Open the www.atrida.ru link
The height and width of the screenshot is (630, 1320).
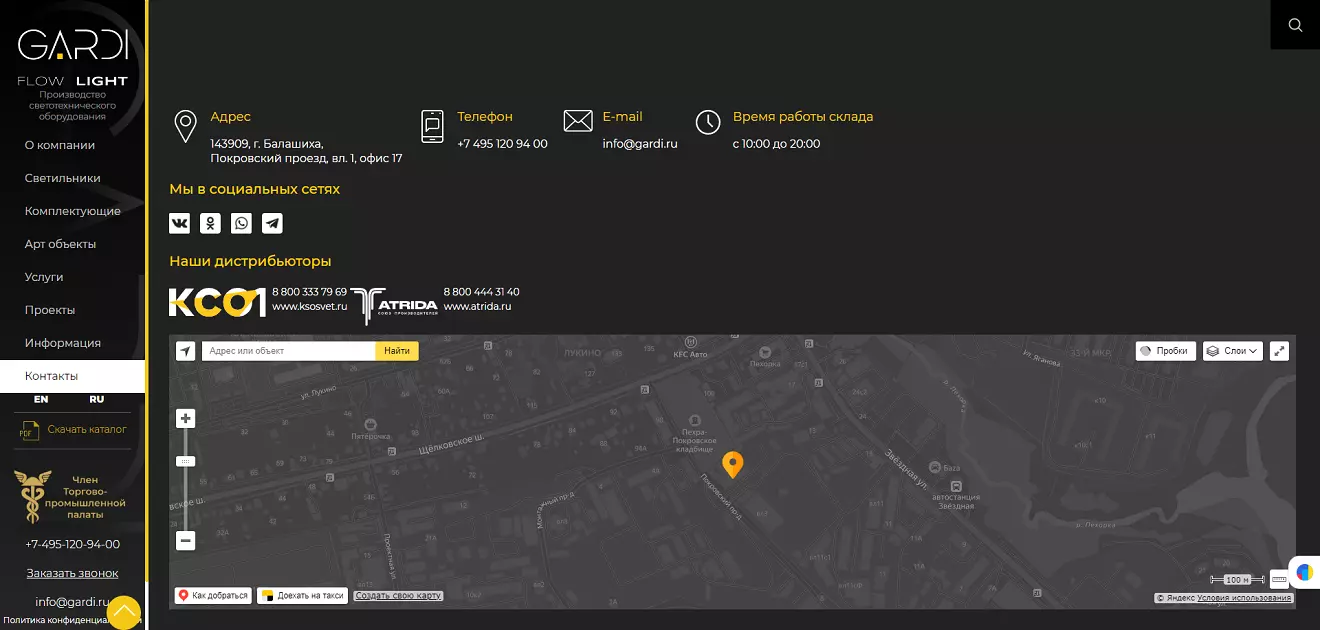click(x=477, y=307)
